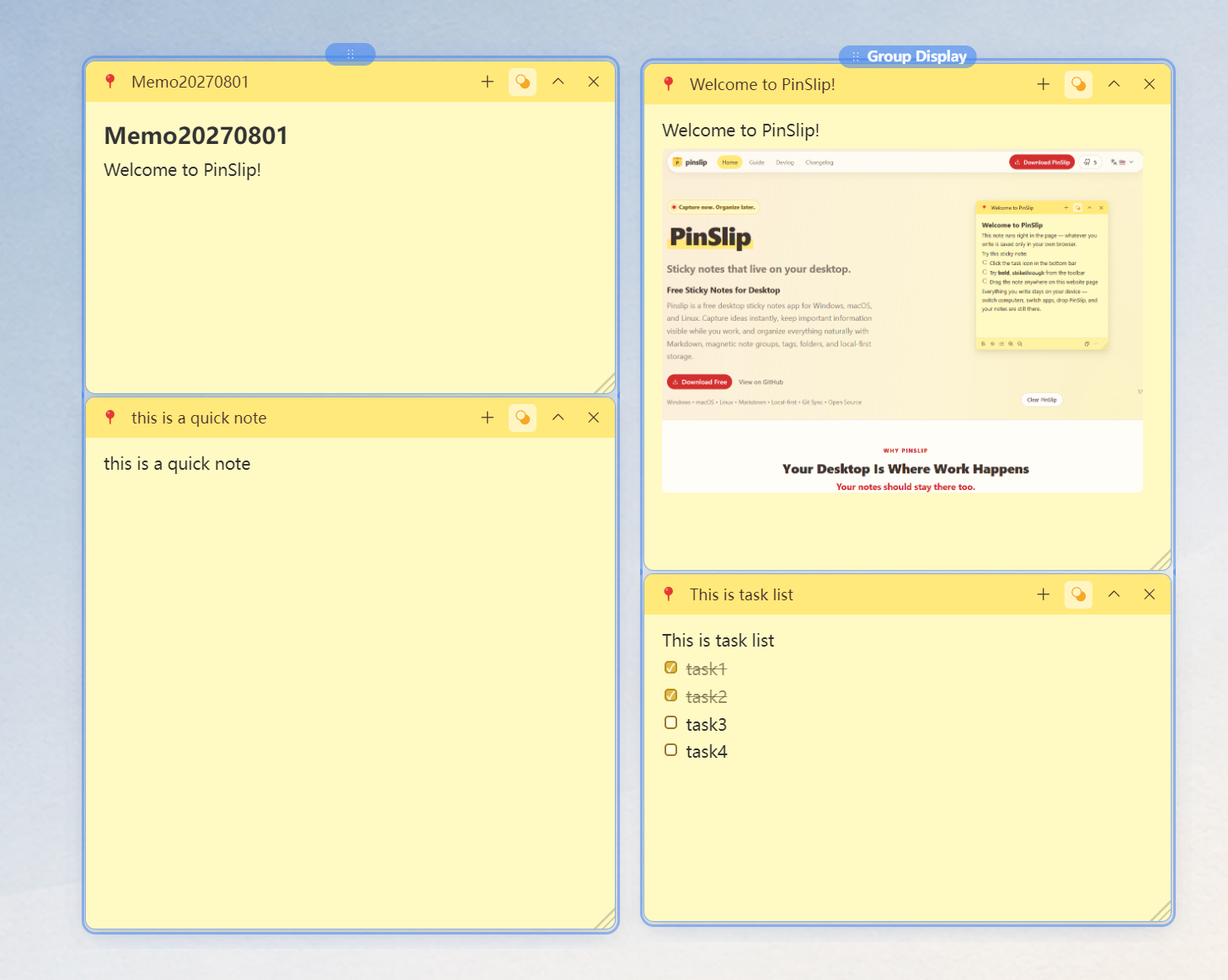
Task: Click the 'This is task list' body line
Action: (718, 641)
